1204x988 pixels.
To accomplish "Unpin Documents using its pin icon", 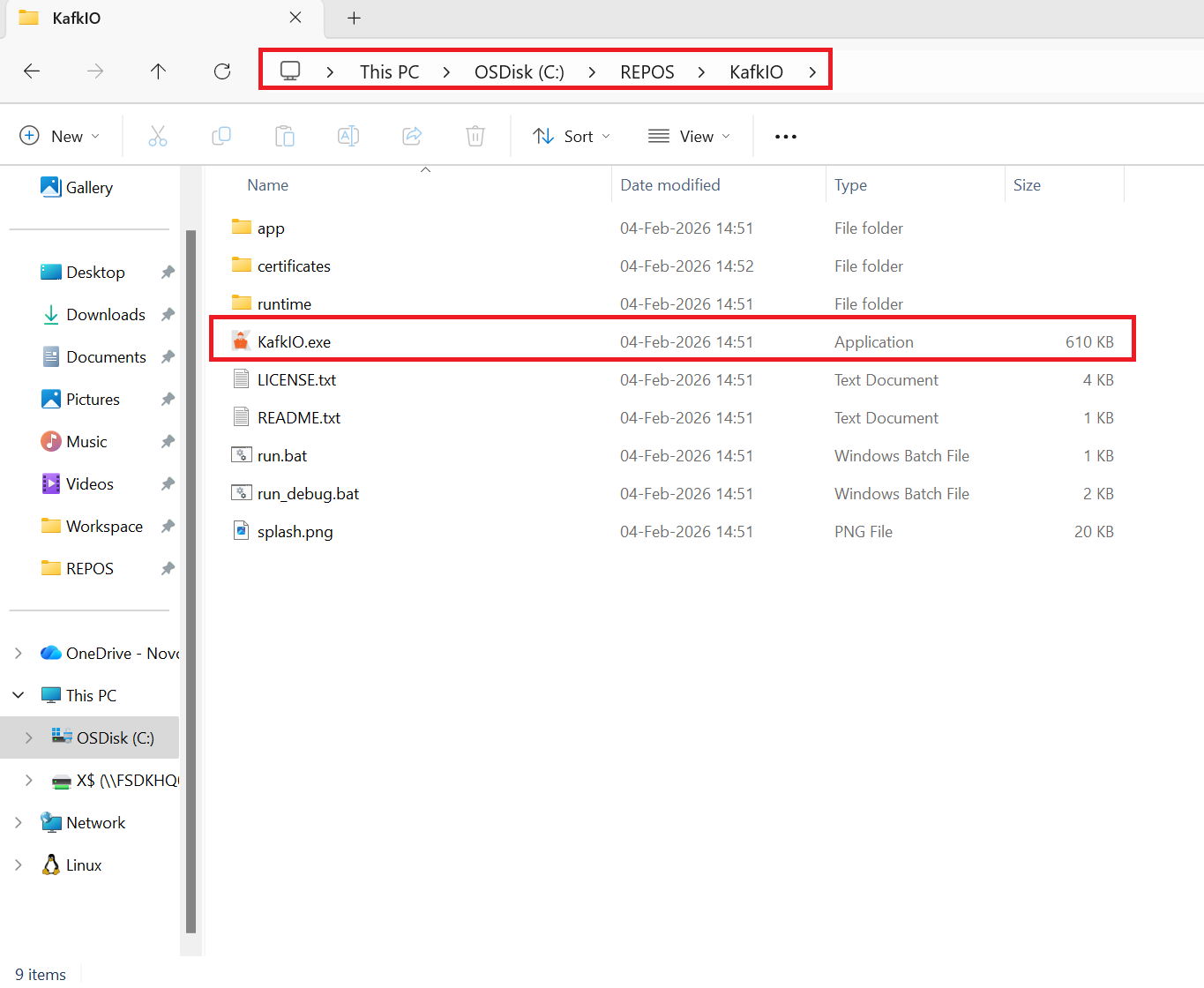I will pyautogui.click(x=168, y=357).
